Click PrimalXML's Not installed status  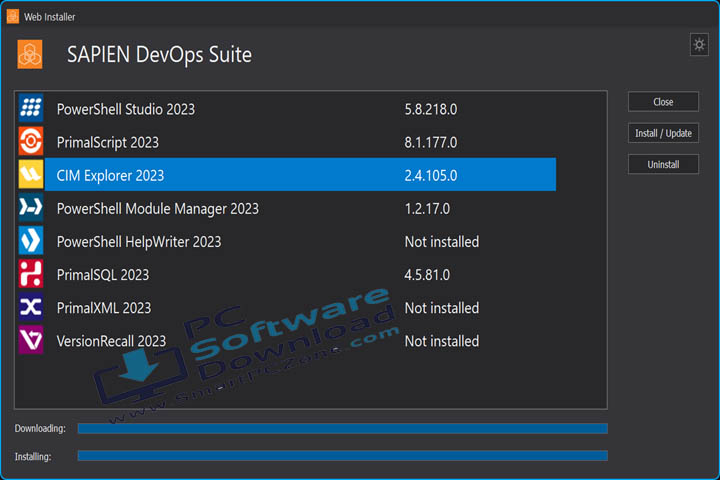pos(442,308)
